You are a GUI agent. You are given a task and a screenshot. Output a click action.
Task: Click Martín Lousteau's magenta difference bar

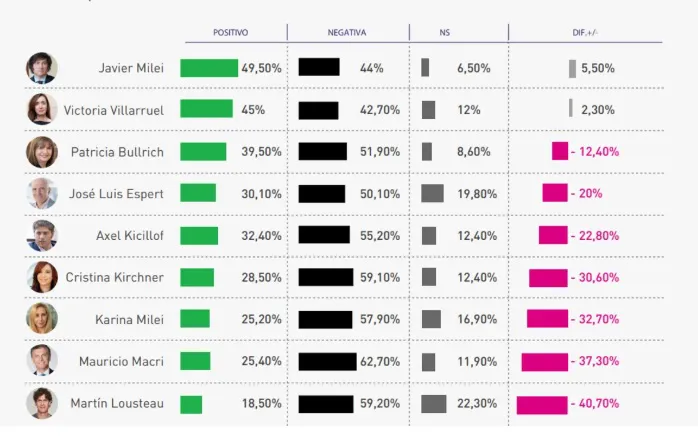[542, 404]
